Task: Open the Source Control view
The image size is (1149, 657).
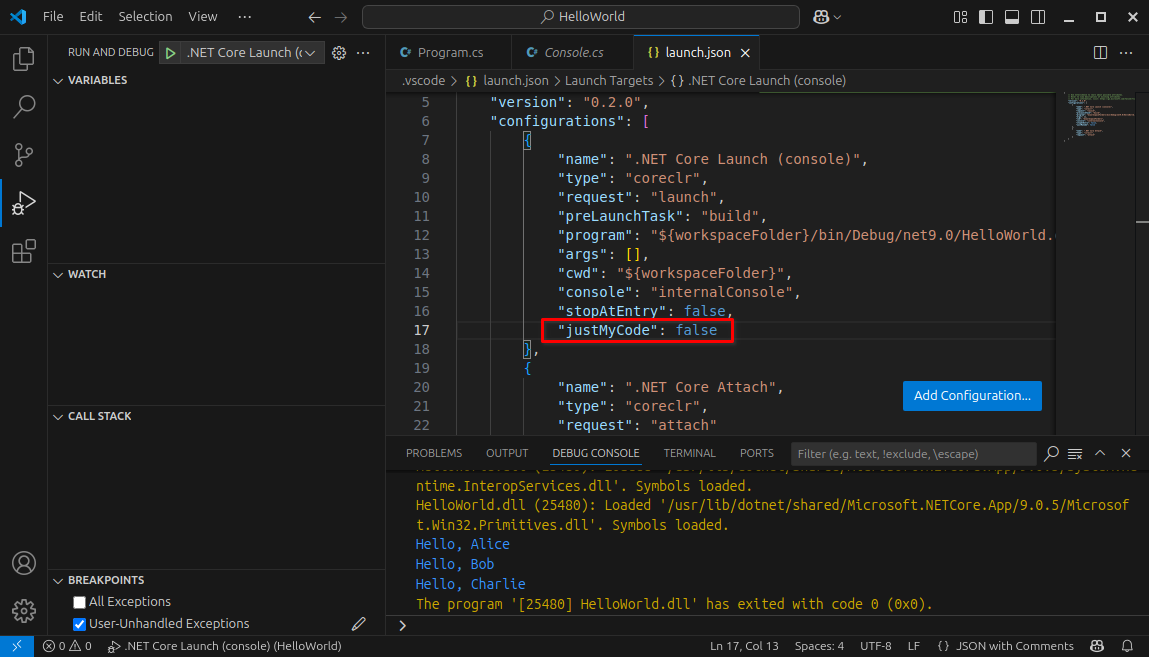Action: coord(23,155)
